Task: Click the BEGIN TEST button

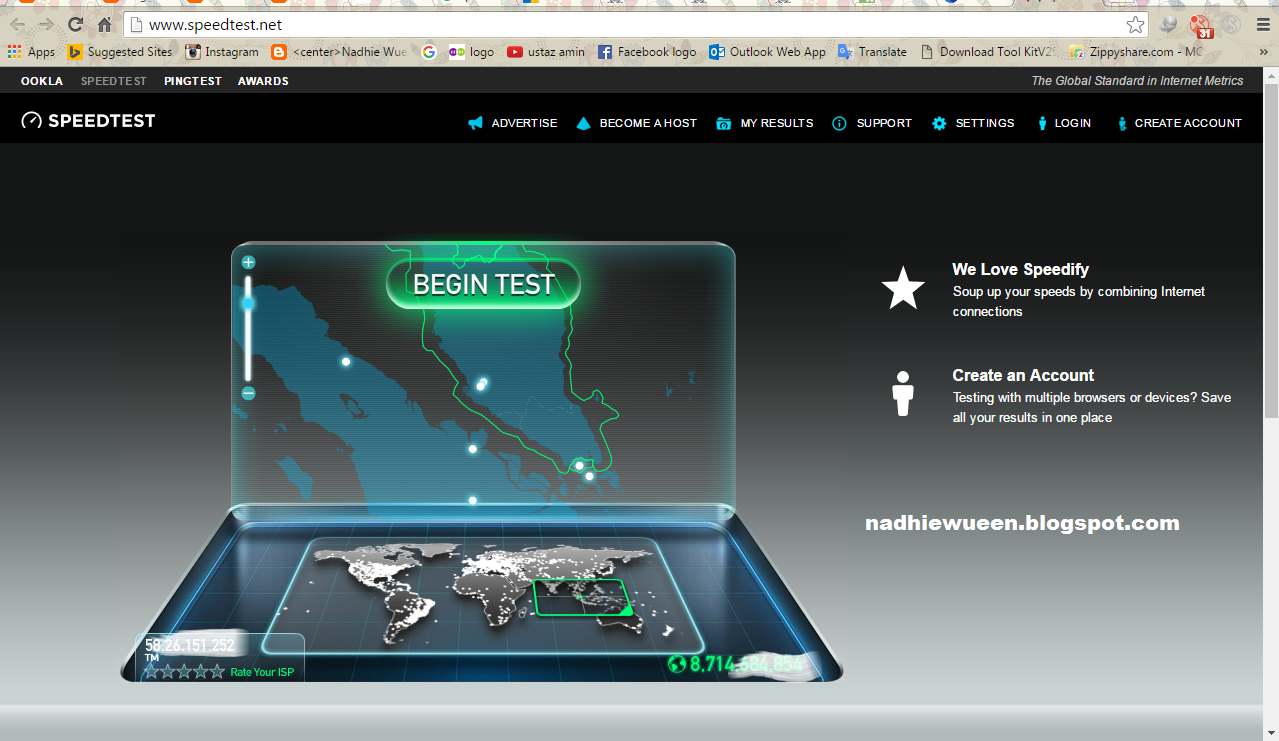Action: click(x=483, y=284)
